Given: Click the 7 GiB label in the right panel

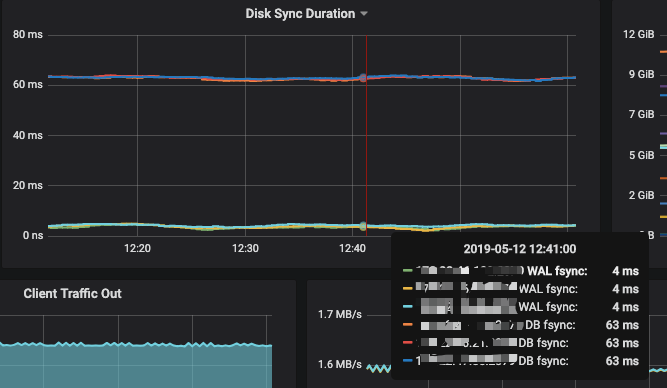Looking at the screenshot, I should (x=641, y=114).
